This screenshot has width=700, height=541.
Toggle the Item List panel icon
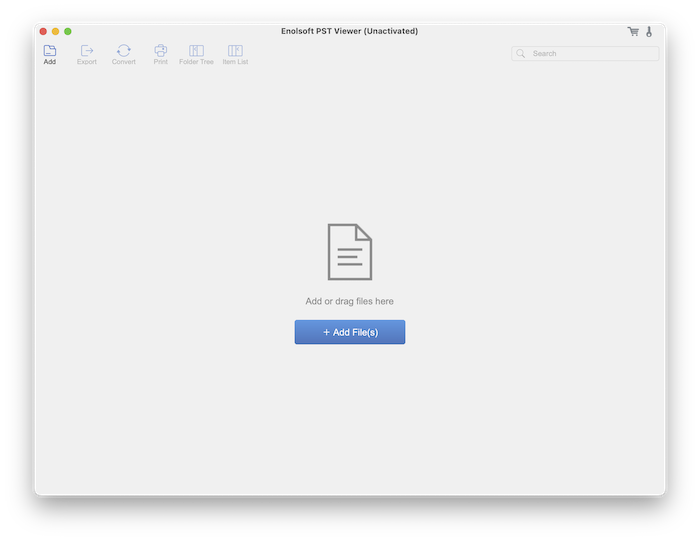click(235, 50)
